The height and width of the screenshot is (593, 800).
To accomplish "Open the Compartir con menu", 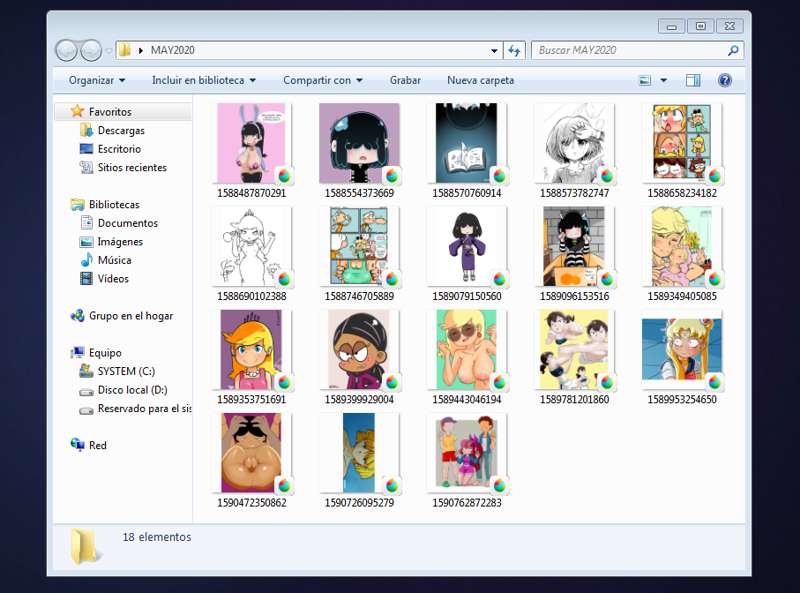I will point(322,80).
